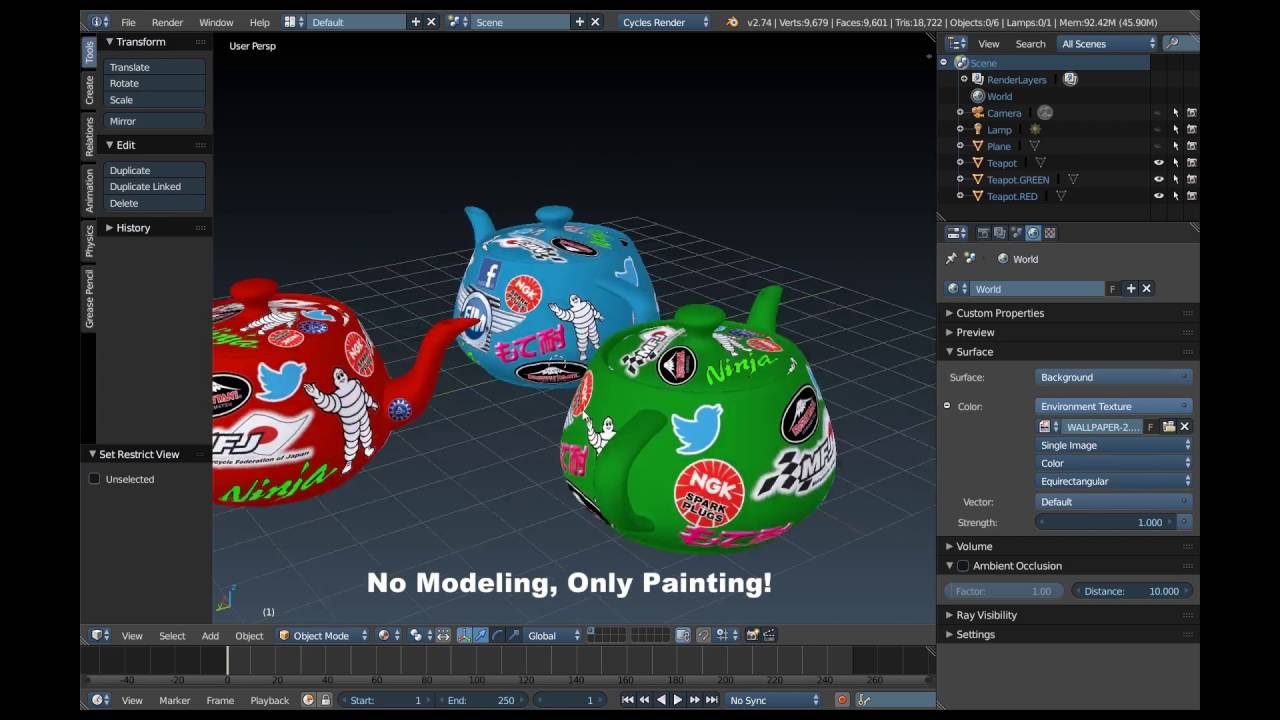
Task: Click the World globe icon in the outliner tree
Action: [x=978, y=97]
